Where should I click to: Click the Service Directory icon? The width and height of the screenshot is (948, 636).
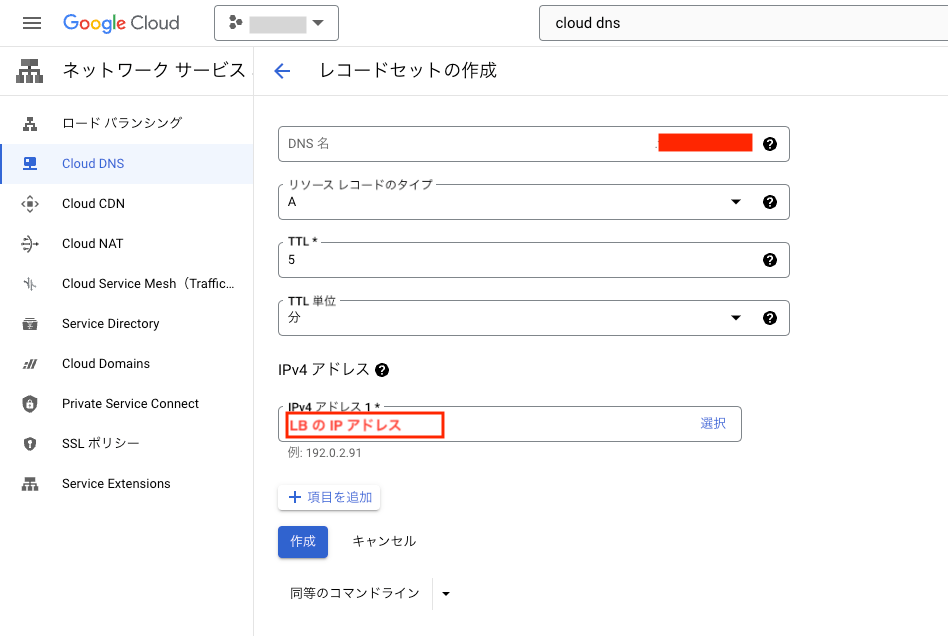pos(30,323)
